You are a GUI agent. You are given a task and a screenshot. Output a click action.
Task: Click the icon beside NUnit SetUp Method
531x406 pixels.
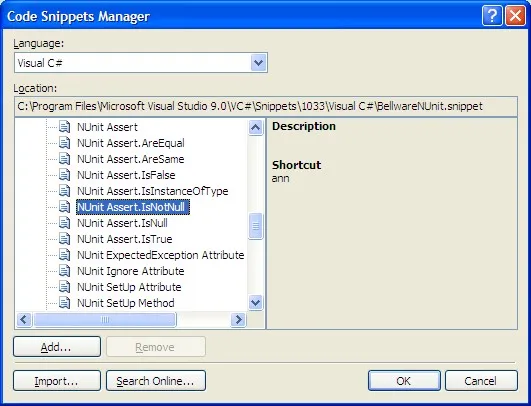[x=64, y=303]
